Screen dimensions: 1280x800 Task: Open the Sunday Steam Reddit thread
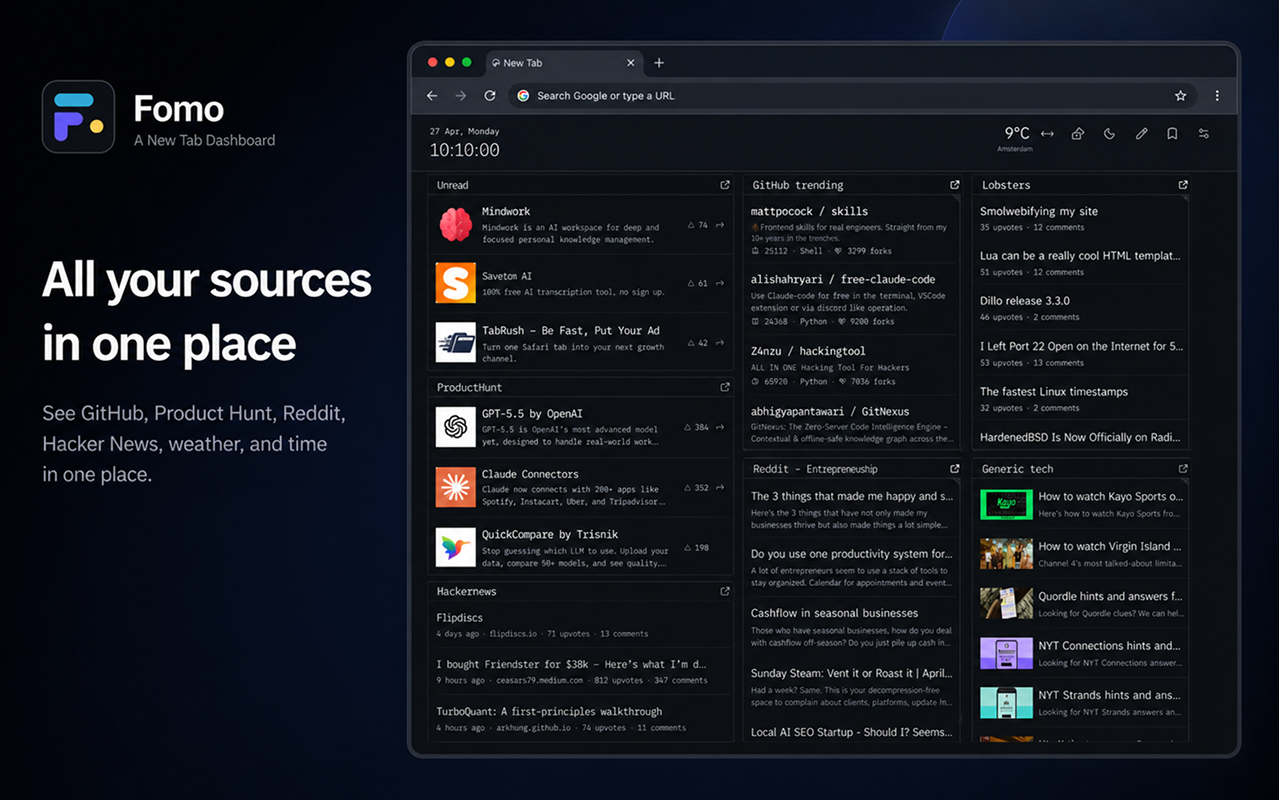tap(851, 673)
